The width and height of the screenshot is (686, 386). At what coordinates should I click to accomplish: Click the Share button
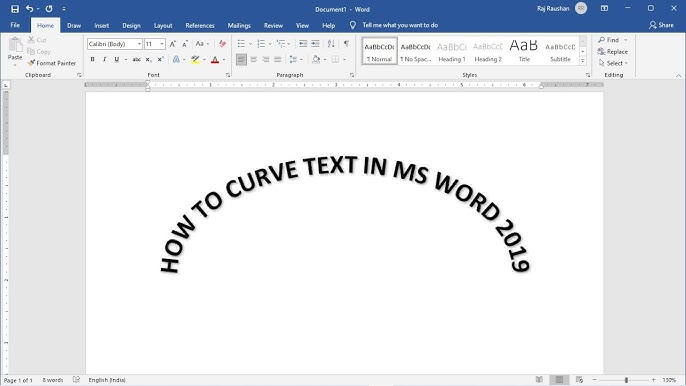tap(661, 25)
